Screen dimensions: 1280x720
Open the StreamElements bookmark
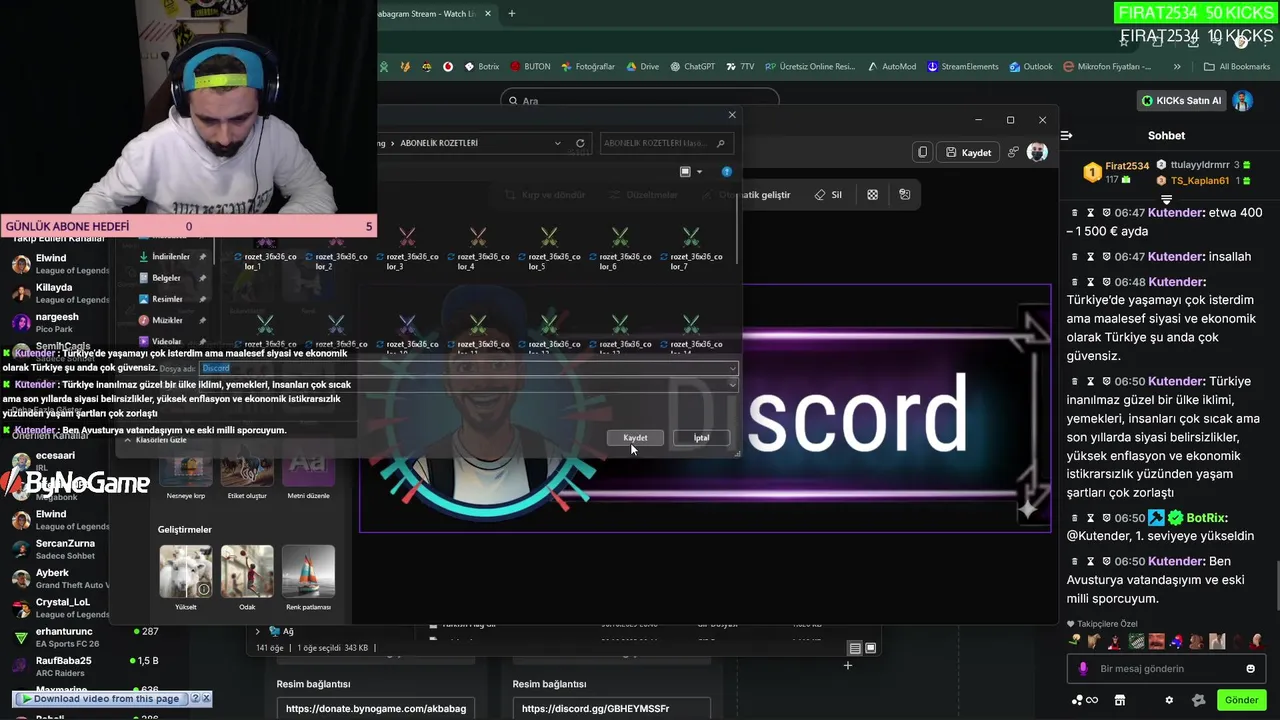click(x=963, y=67)
